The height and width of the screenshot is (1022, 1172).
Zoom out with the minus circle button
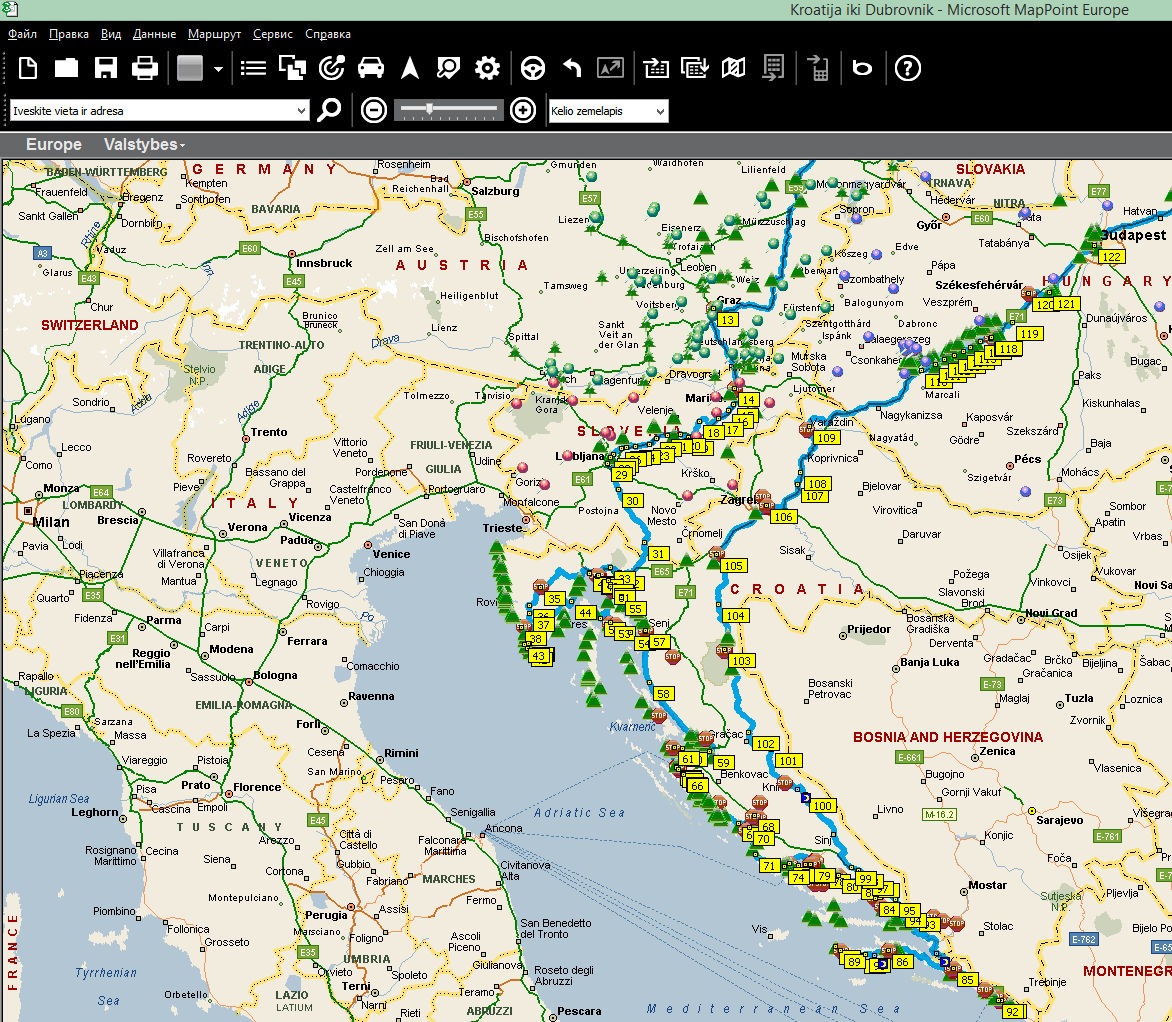point(374,111)
